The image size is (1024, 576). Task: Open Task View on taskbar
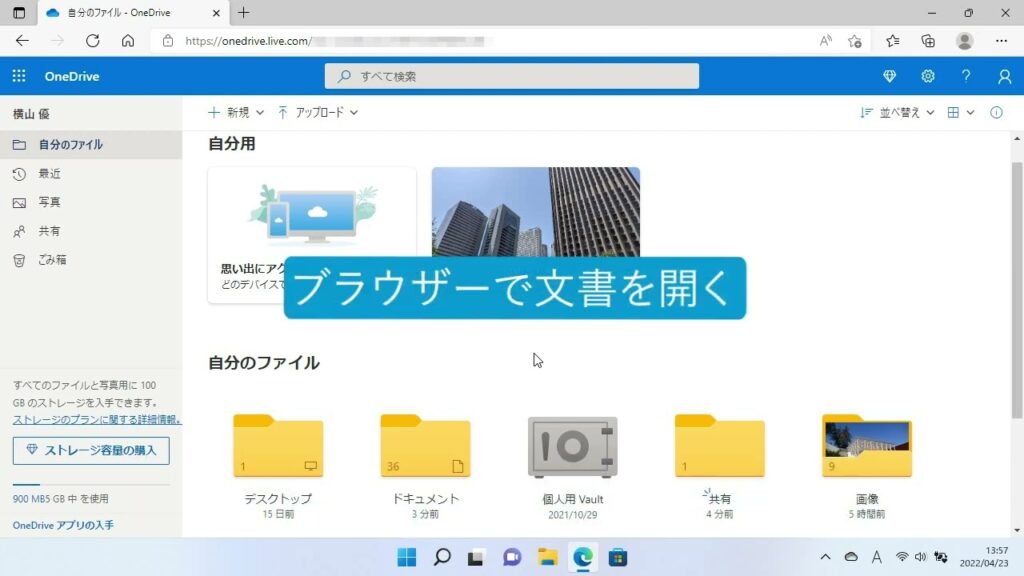(476, 557)
